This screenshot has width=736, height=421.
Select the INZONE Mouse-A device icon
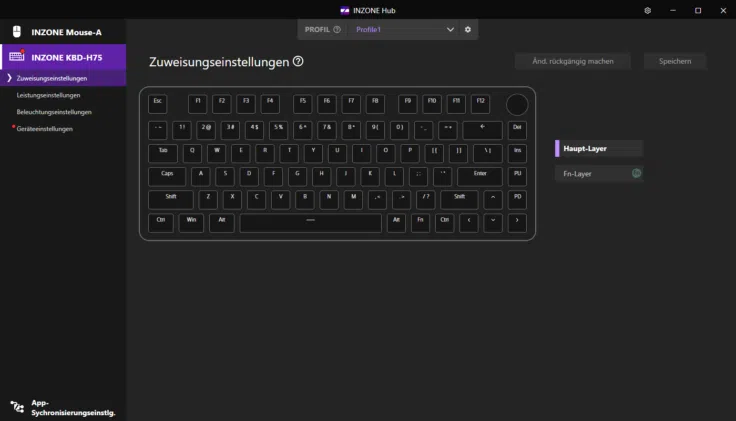tap(17, 32)
